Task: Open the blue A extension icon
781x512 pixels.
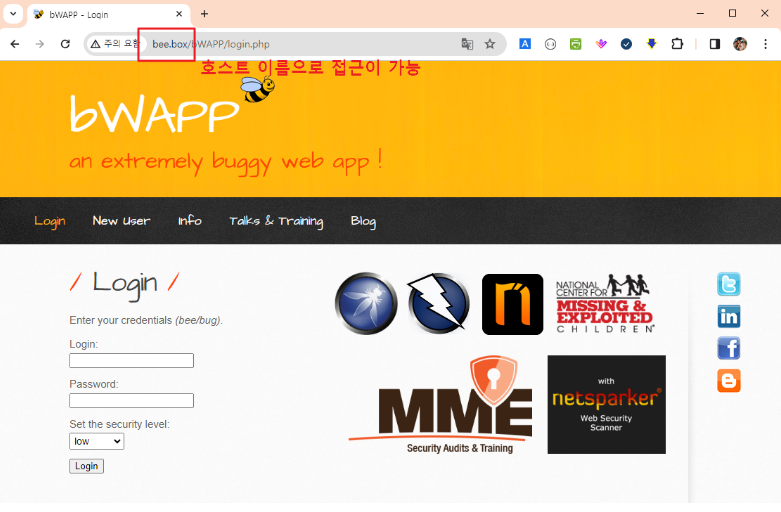Action: coord(525,44)
